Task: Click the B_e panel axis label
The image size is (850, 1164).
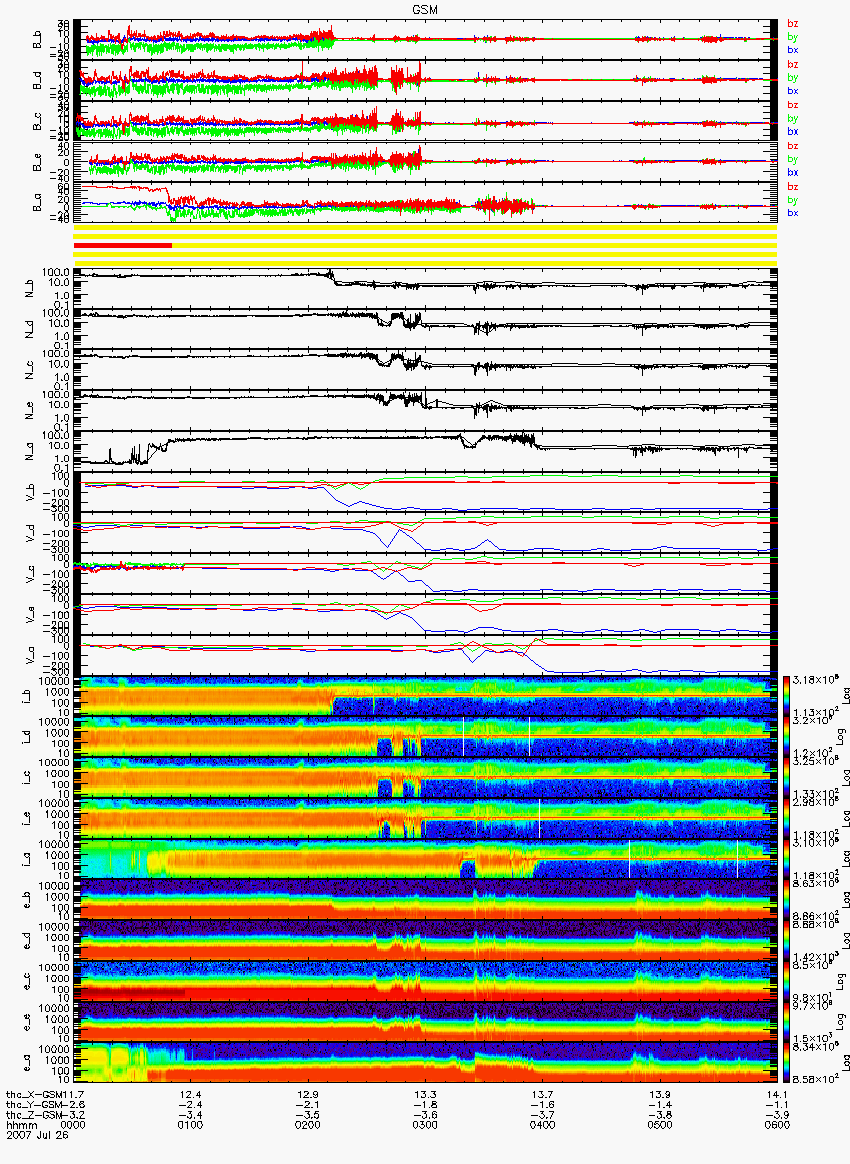Action: tap(37, 161)
